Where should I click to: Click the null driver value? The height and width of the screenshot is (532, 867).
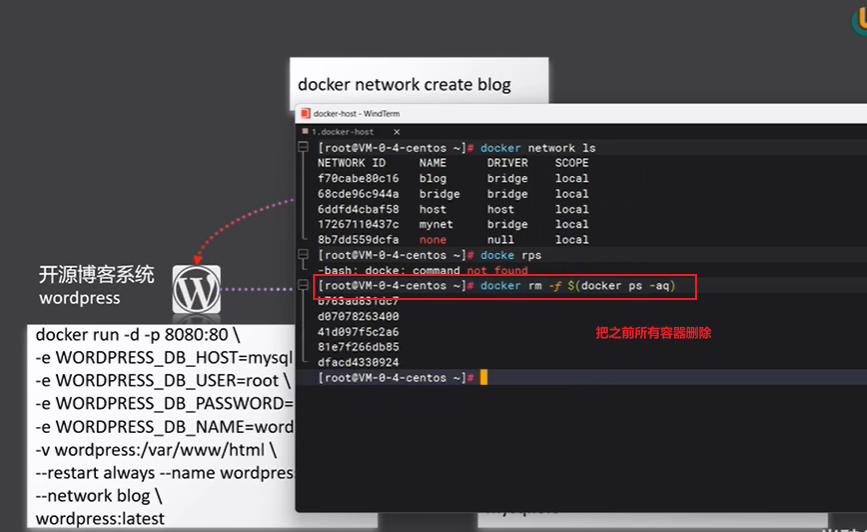point(500,240)
